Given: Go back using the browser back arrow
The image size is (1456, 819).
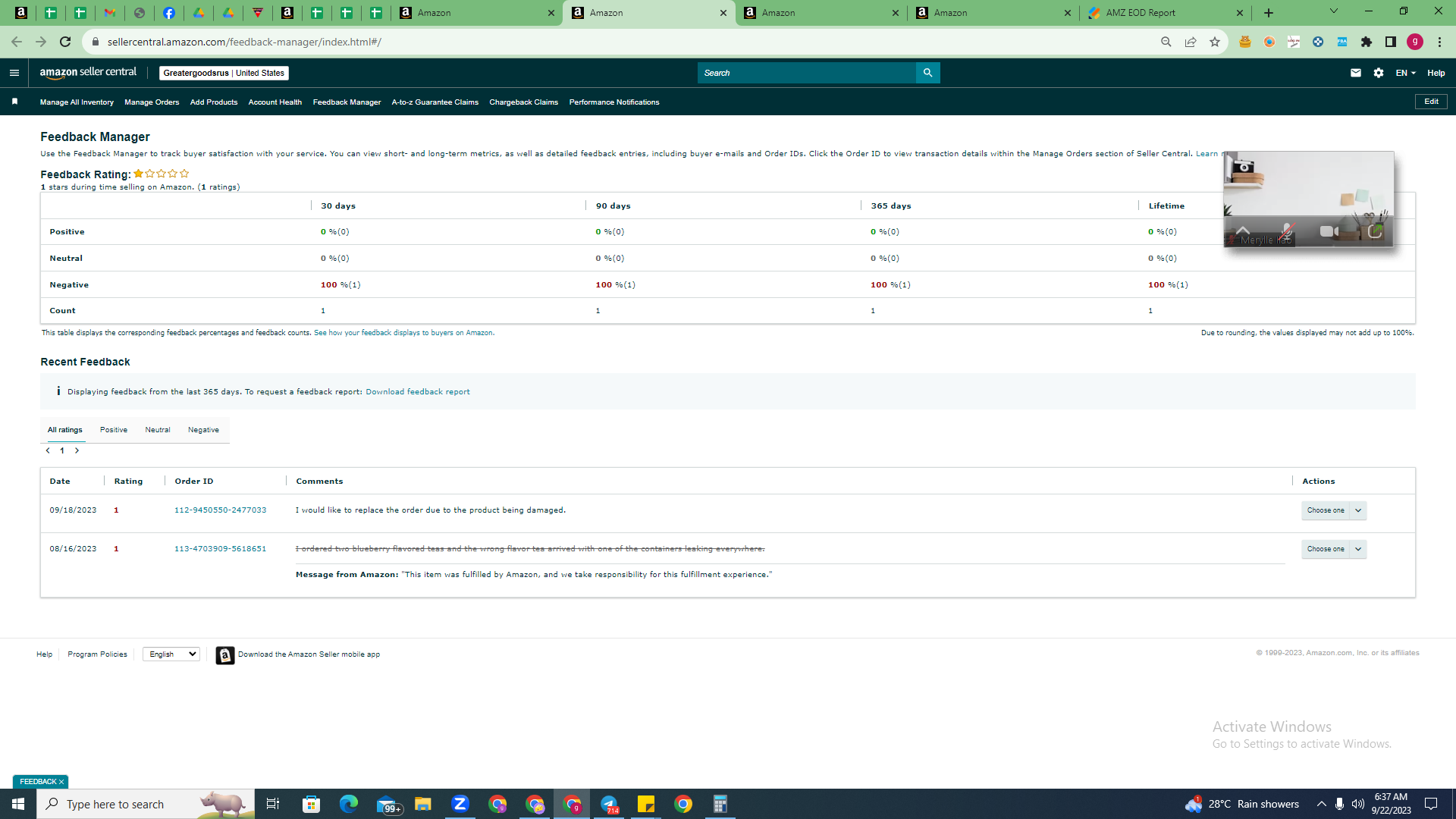Looking at the screenshot, I should (x=17, y=42).
